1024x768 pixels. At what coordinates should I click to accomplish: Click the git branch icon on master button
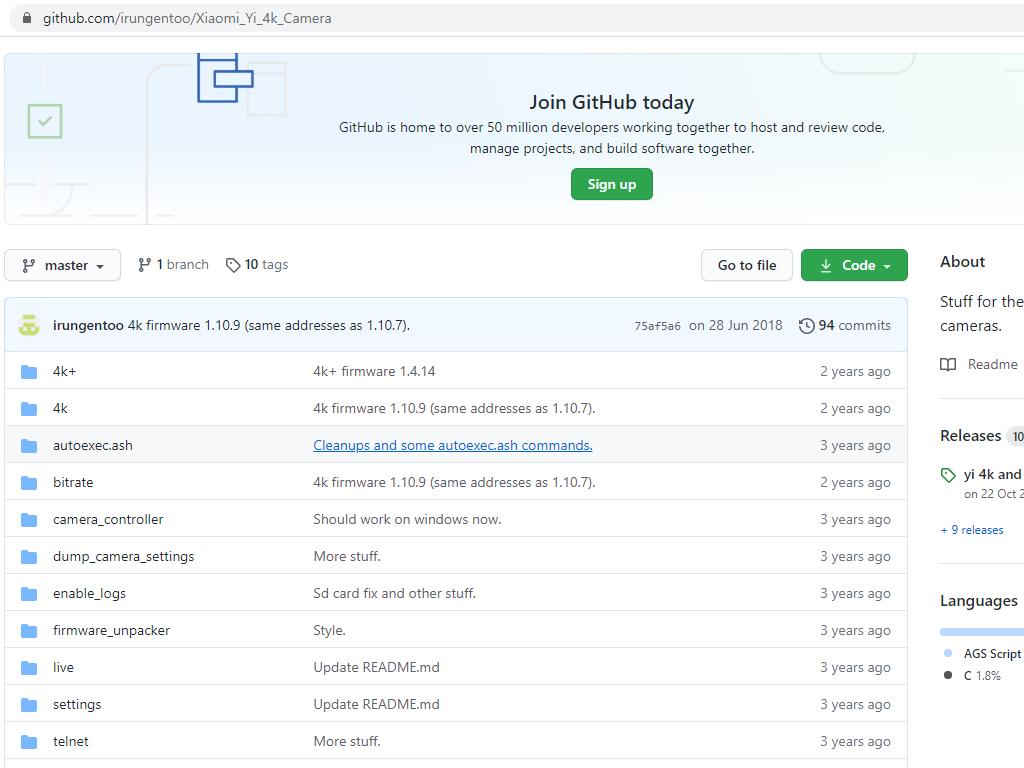coord(29,265)
